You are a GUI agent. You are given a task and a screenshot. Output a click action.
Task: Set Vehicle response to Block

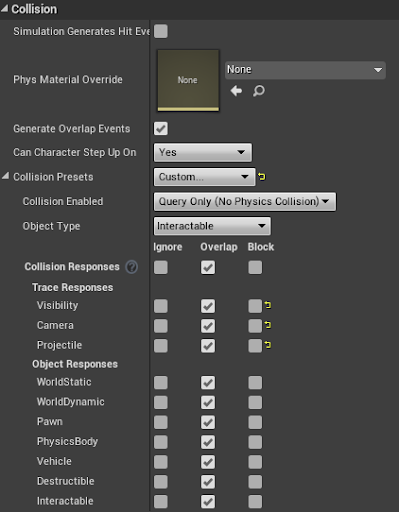[255, 462]
